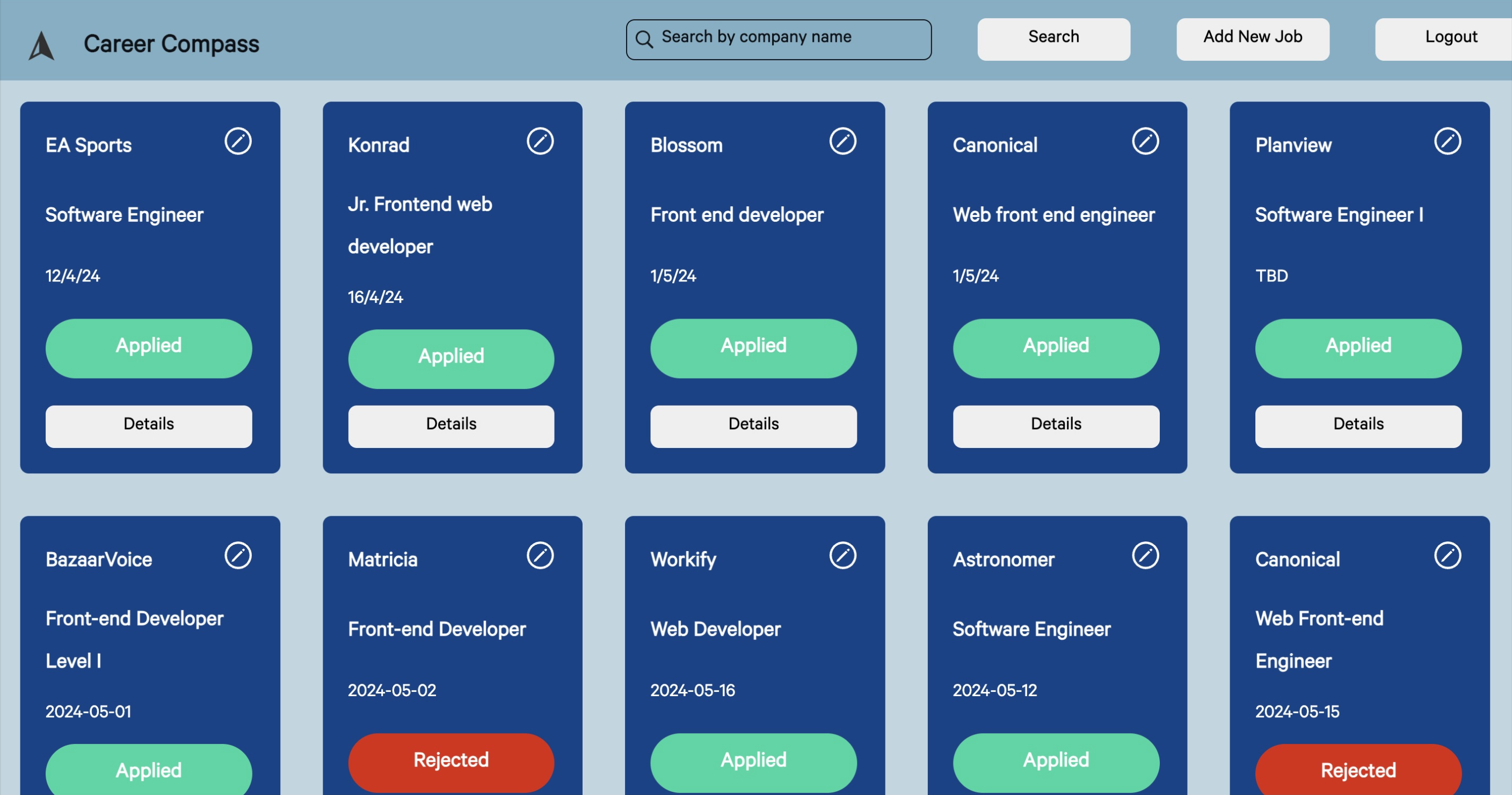Click the Add New Job button

click(1253, 39)
